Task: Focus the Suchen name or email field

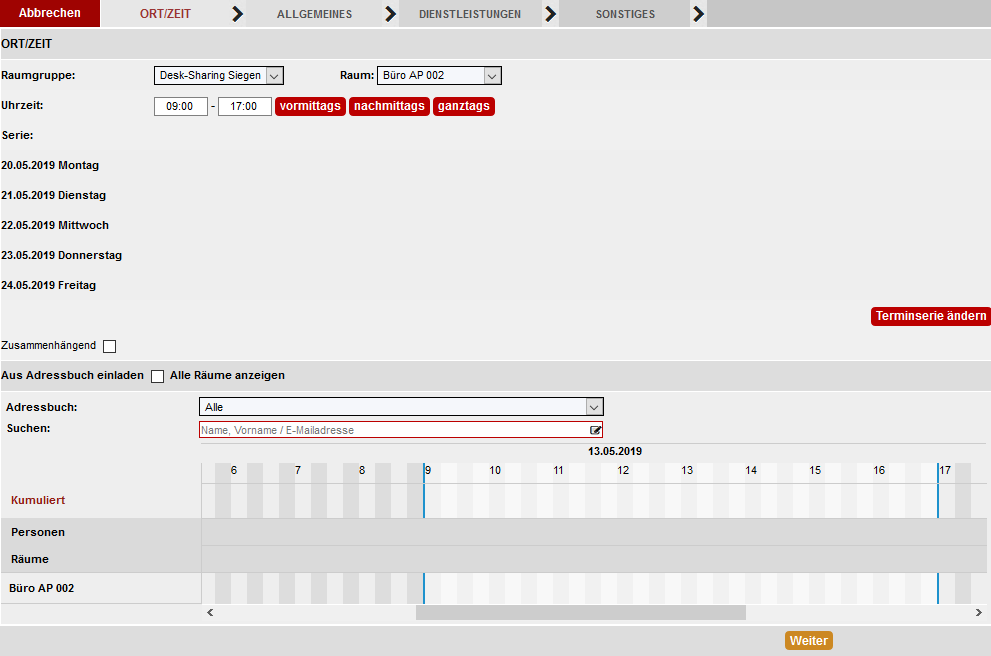Action: point(401,430)
